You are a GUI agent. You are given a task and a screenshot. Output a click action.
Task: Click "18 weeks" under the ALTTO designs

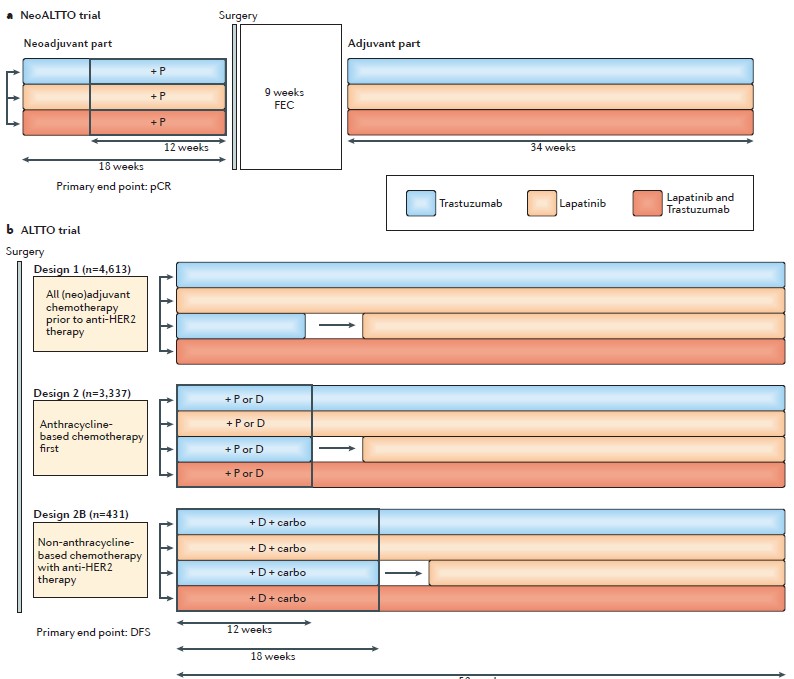273,656
